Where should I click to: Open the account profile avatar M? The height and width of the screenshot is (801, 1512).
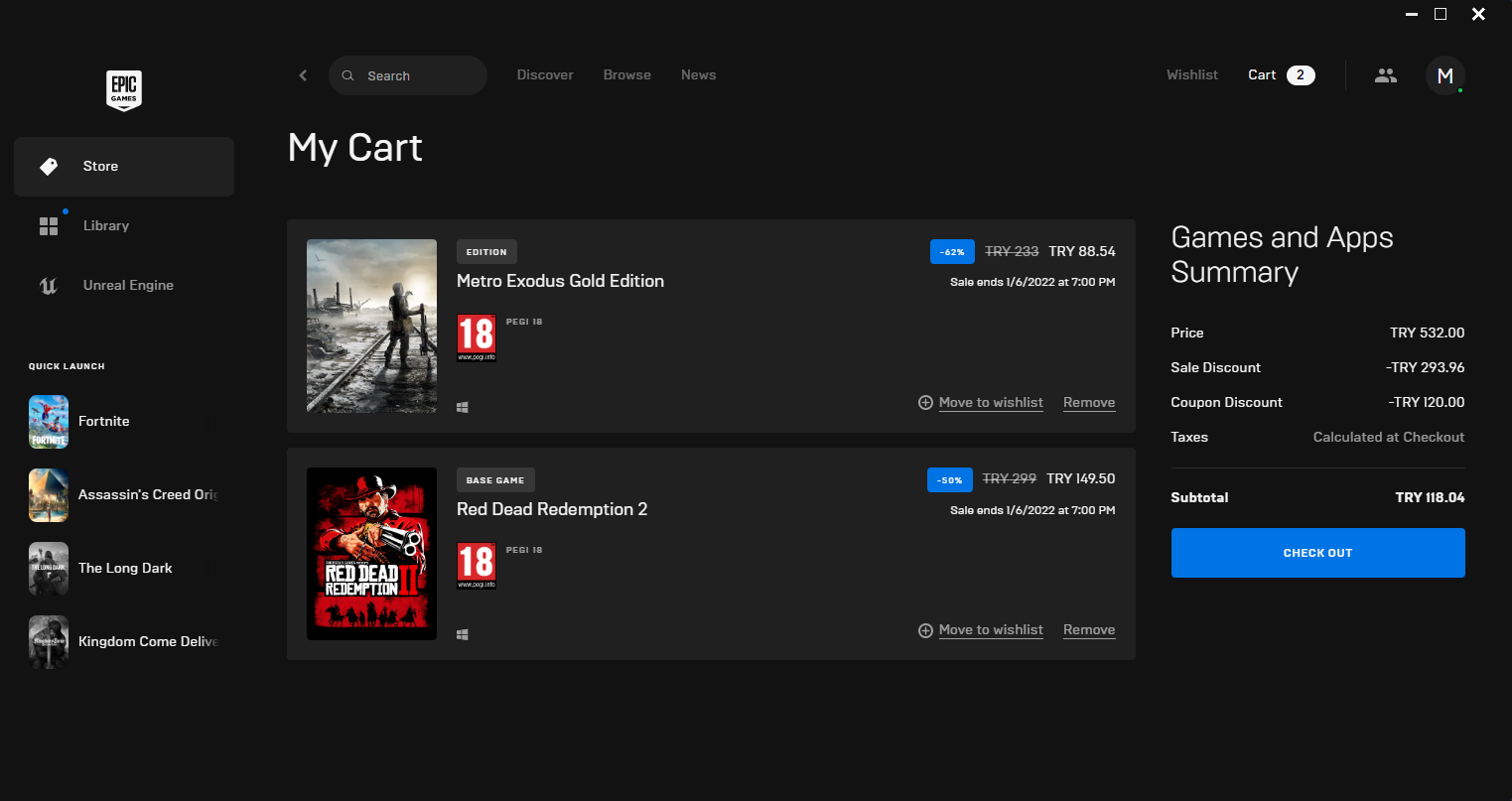1445,75
